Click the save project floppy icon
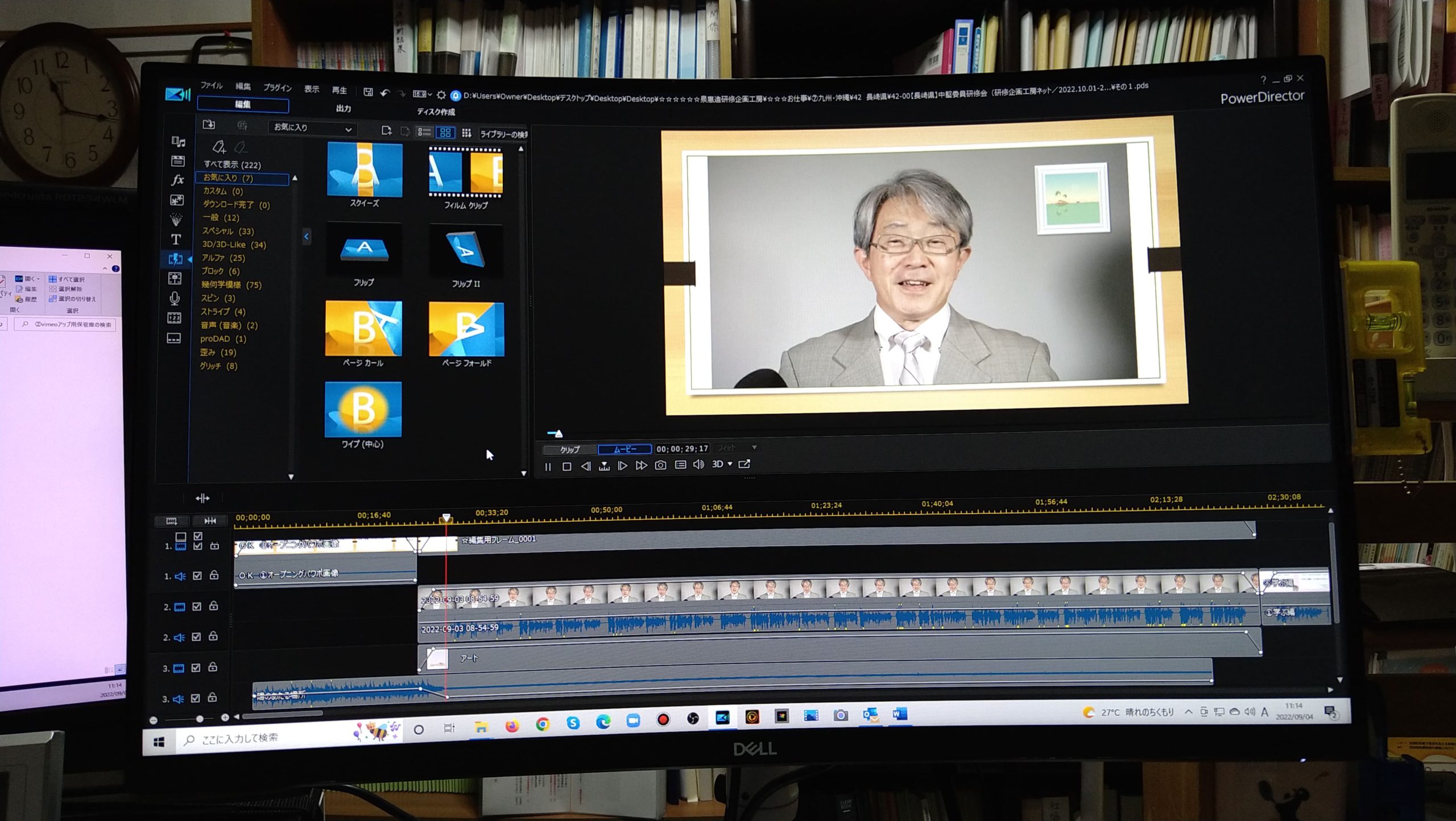 click(368, 92)
